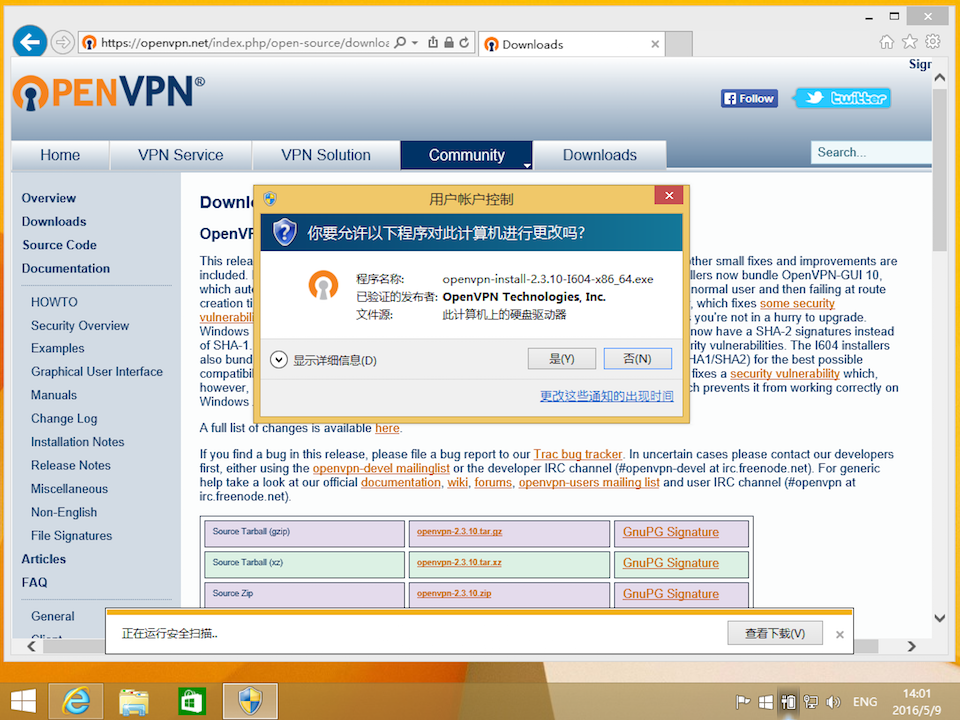Switch to the Downloads browser tab

tap(571, 44)
